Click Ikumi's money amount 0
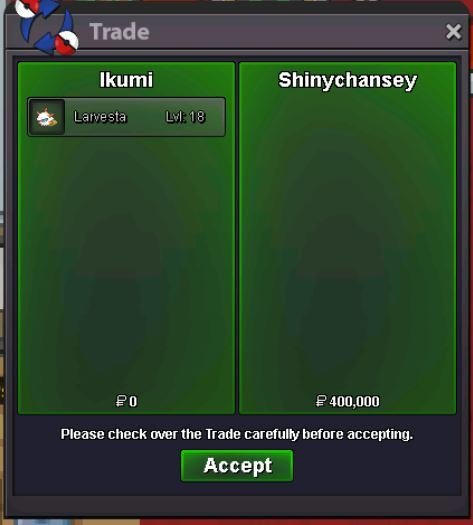 point(133,401)
